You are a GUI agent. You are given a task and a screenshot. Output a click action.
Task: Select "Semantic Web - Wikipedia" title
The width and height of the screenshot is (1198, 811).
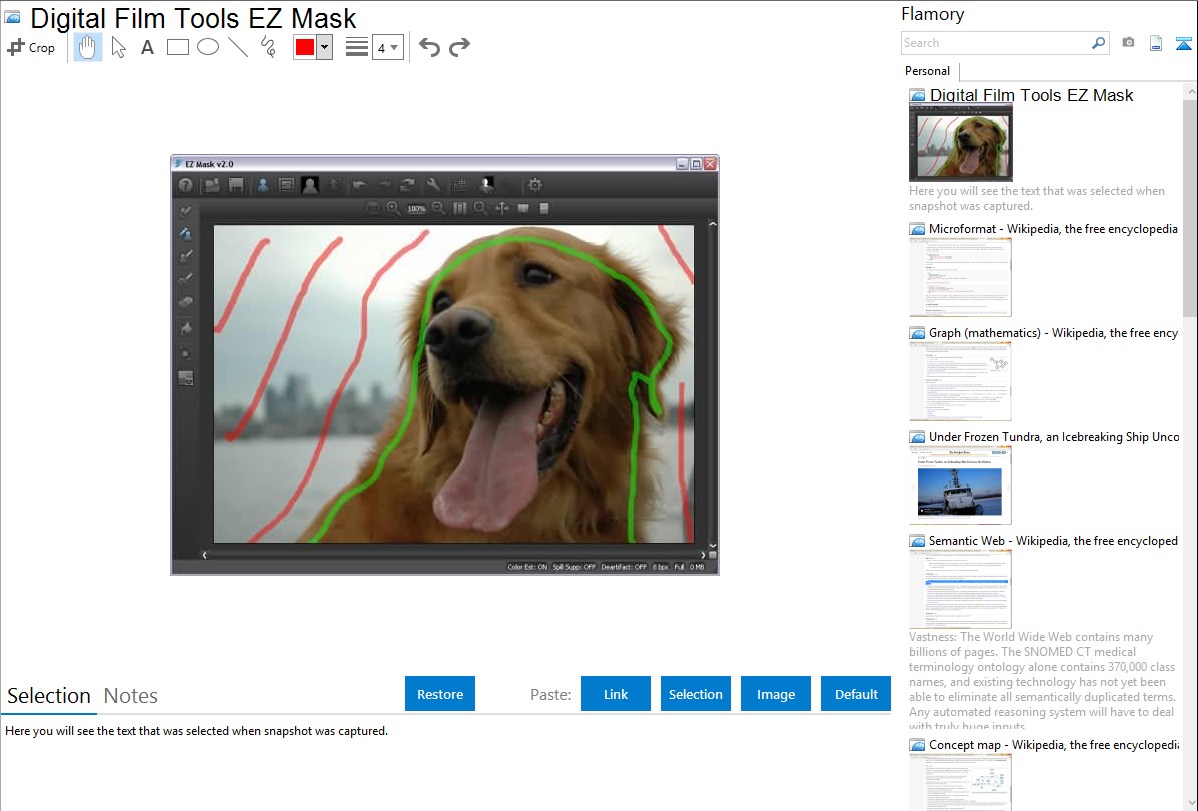coord(1053,541)
